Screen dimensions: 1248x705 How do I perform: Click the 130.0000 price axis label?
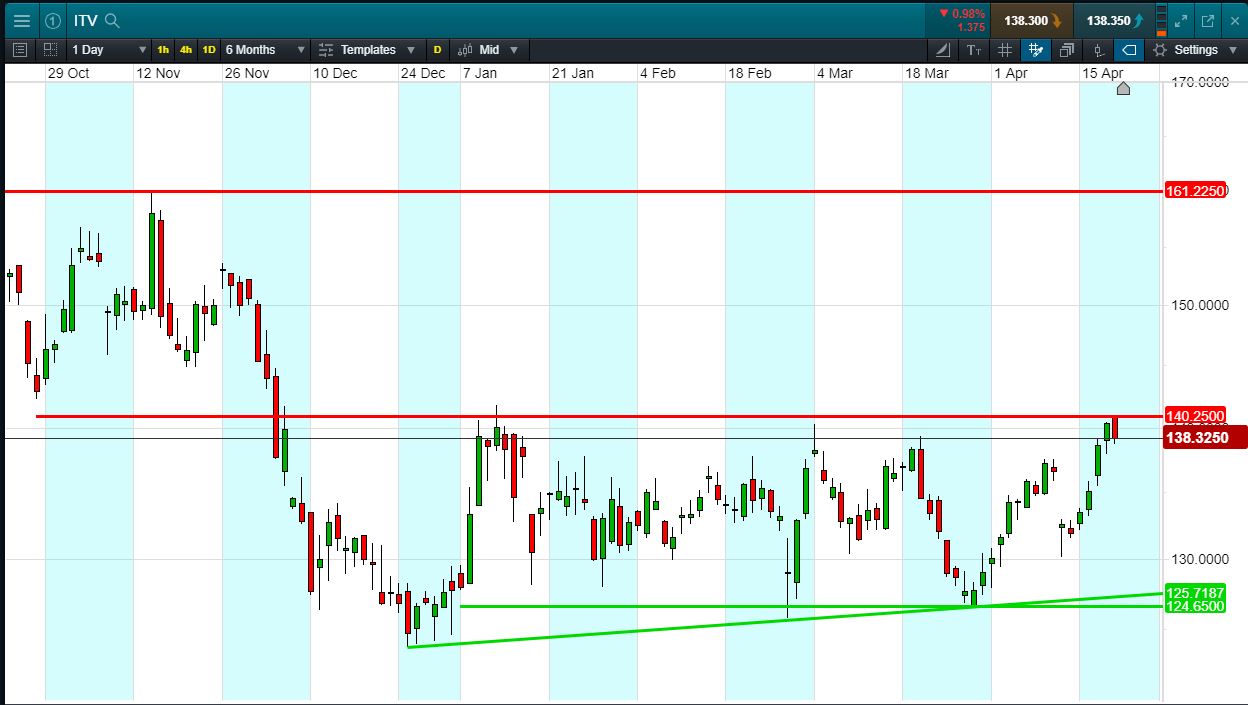point(1199,559)
